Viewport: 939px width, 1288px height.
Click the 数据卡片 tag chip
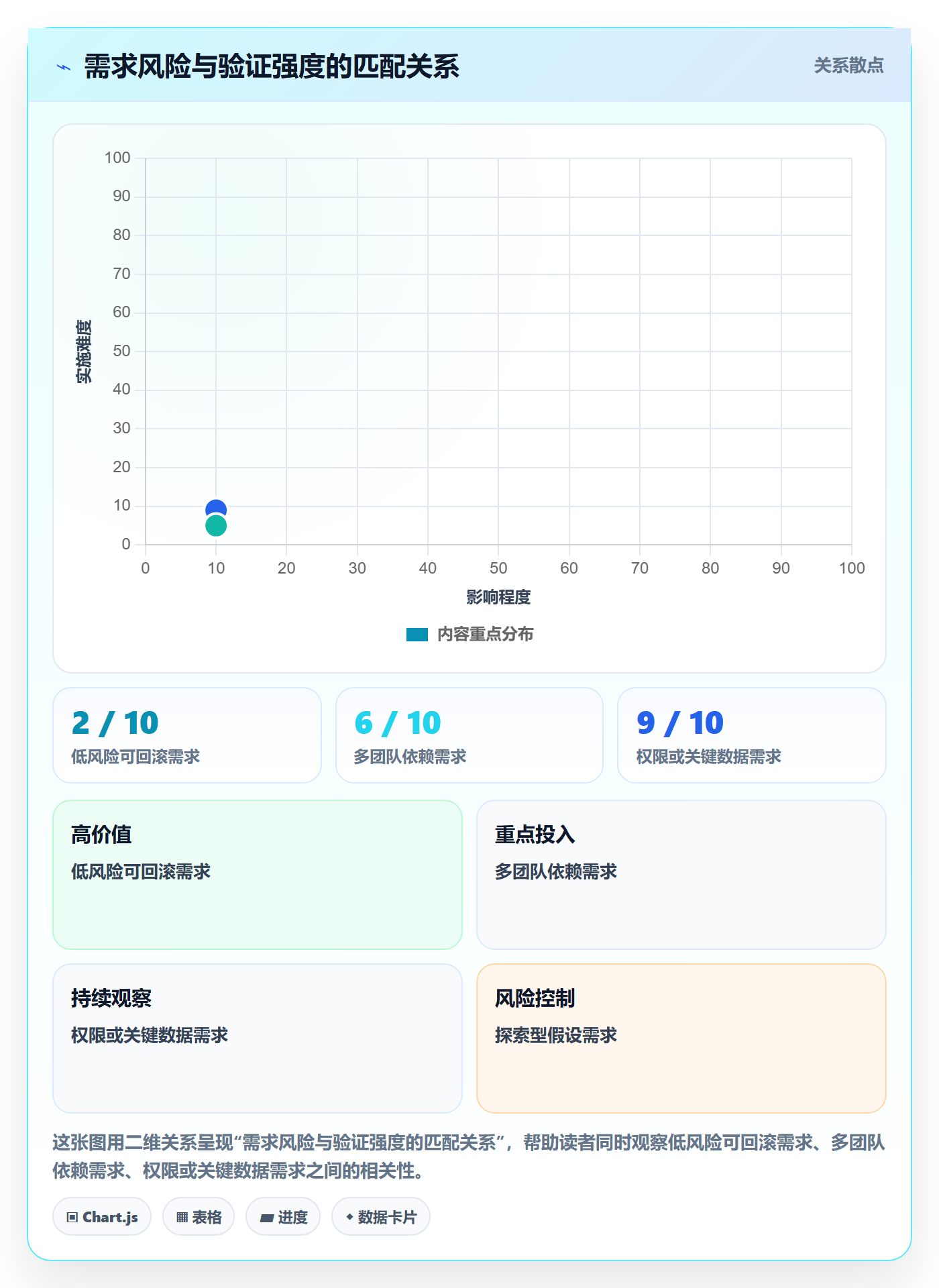tap(381, 1216)
